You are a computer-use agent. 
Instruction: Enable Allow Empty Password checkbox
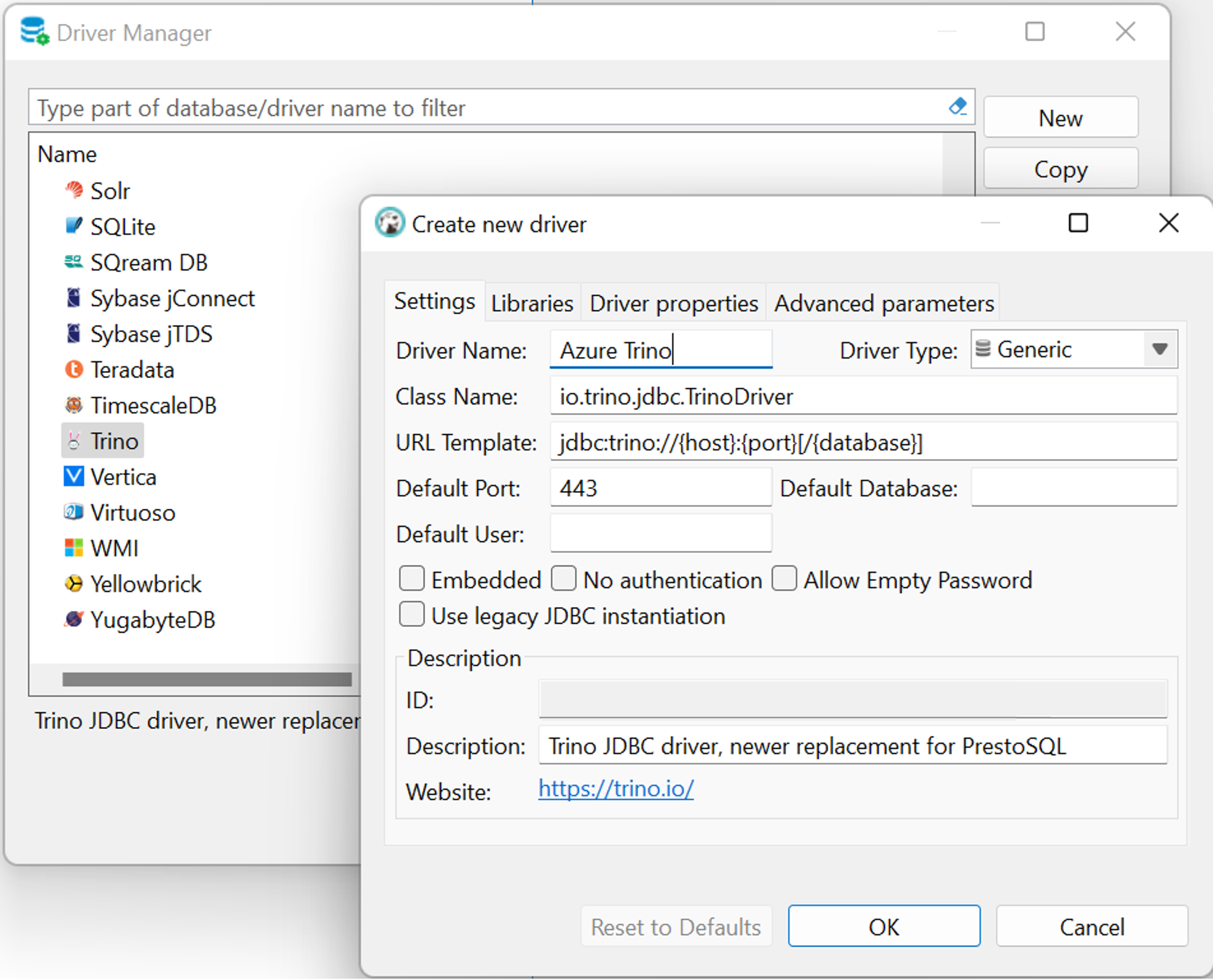click(x=783, y=580)
